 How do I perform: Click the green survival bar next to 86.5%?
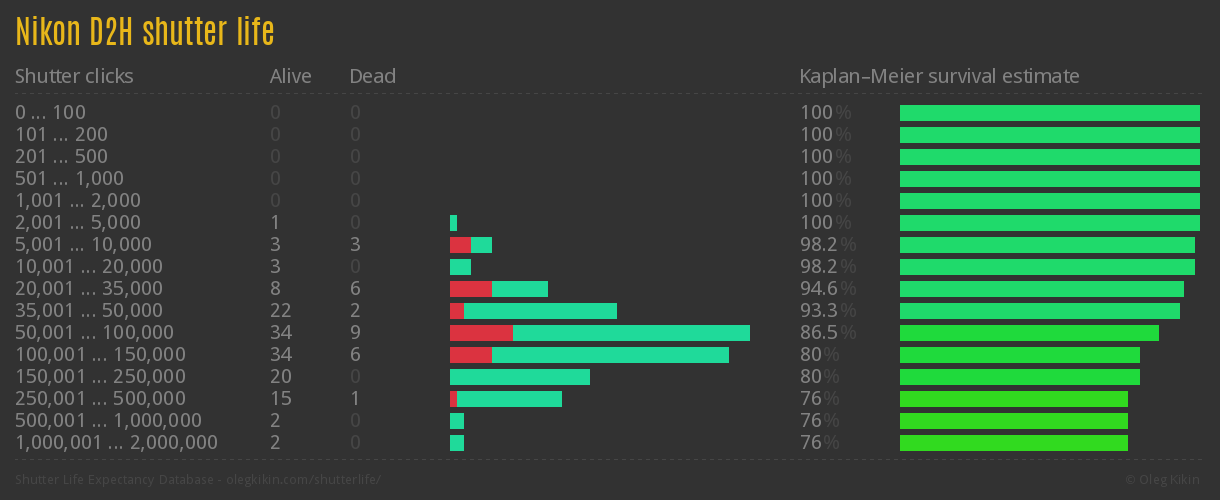coord(1029,333)
